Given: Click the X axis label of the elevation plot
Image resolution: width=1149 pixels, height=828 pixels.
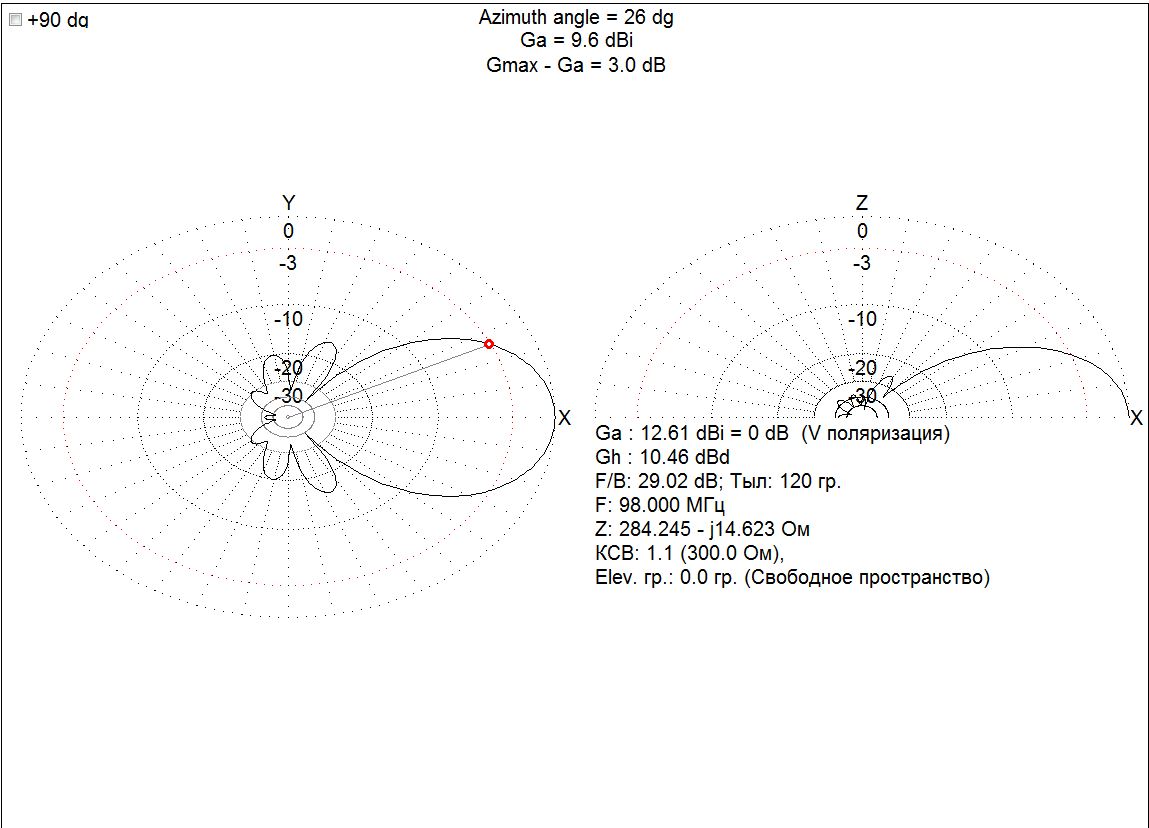Looking at the screenshot, I should [x=1137, y=418].
